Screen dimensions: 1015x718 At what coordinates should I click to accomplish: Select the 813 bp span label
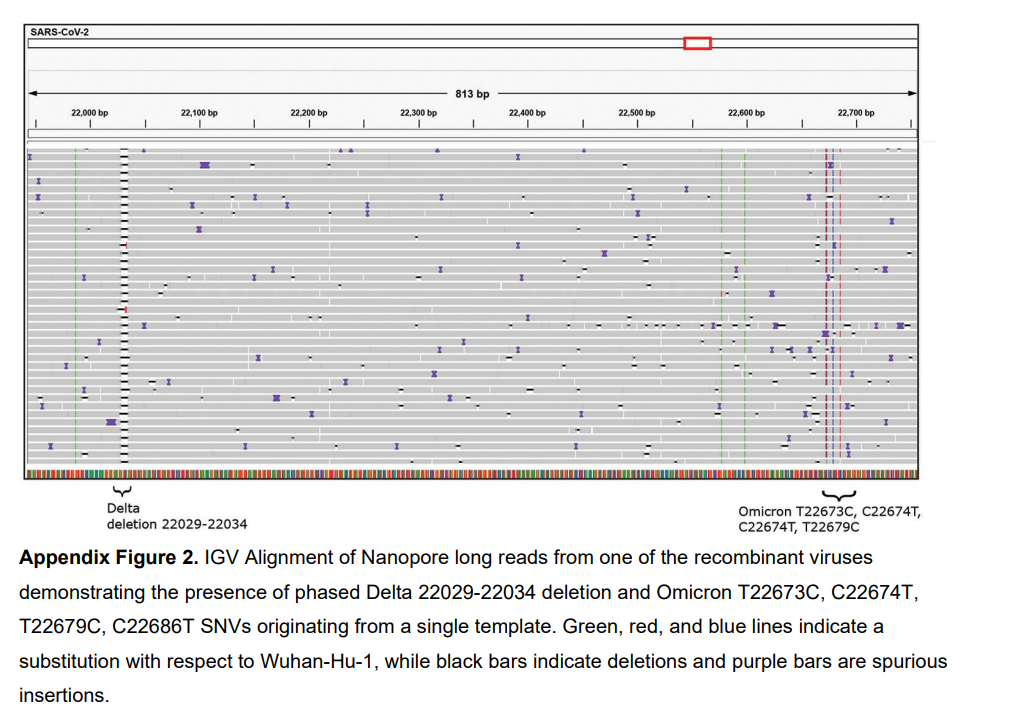click(473, 90)
